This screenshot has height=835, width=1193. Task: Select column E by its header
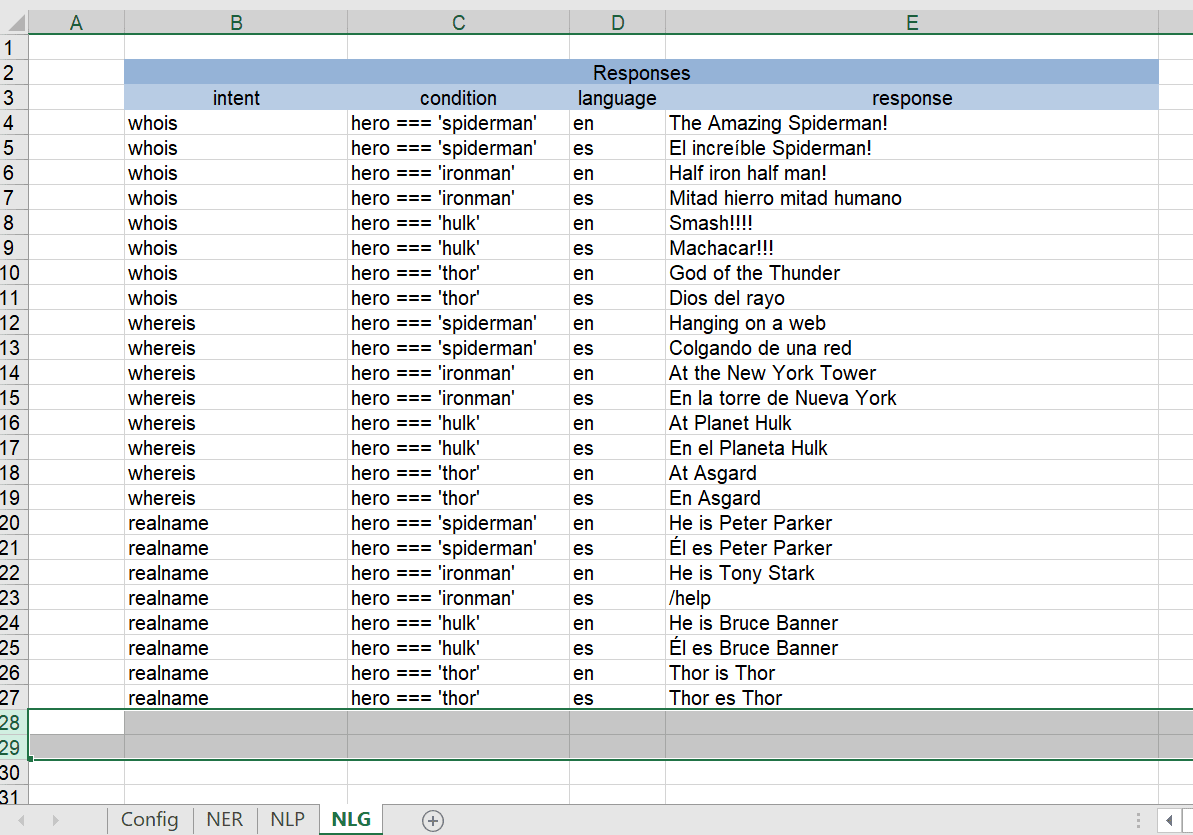coord(911,22)
